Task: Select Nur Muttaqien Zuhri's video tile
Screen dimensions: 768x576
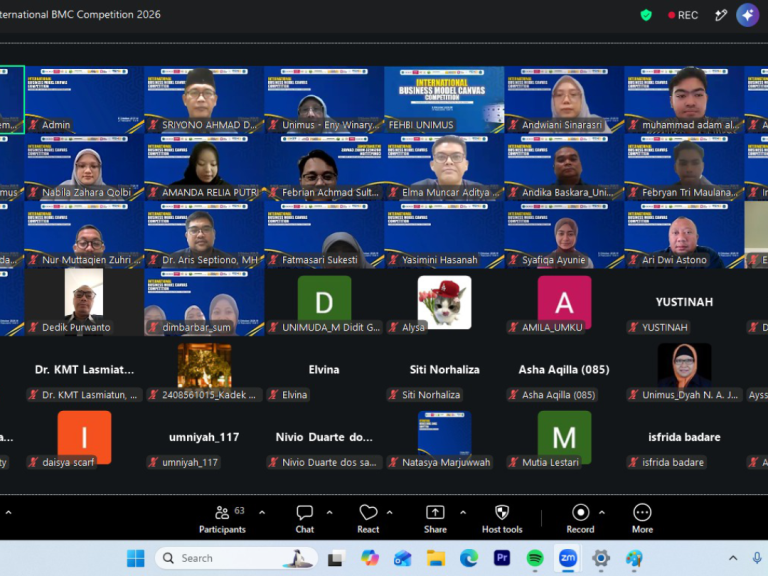Action: pos(84,235)
